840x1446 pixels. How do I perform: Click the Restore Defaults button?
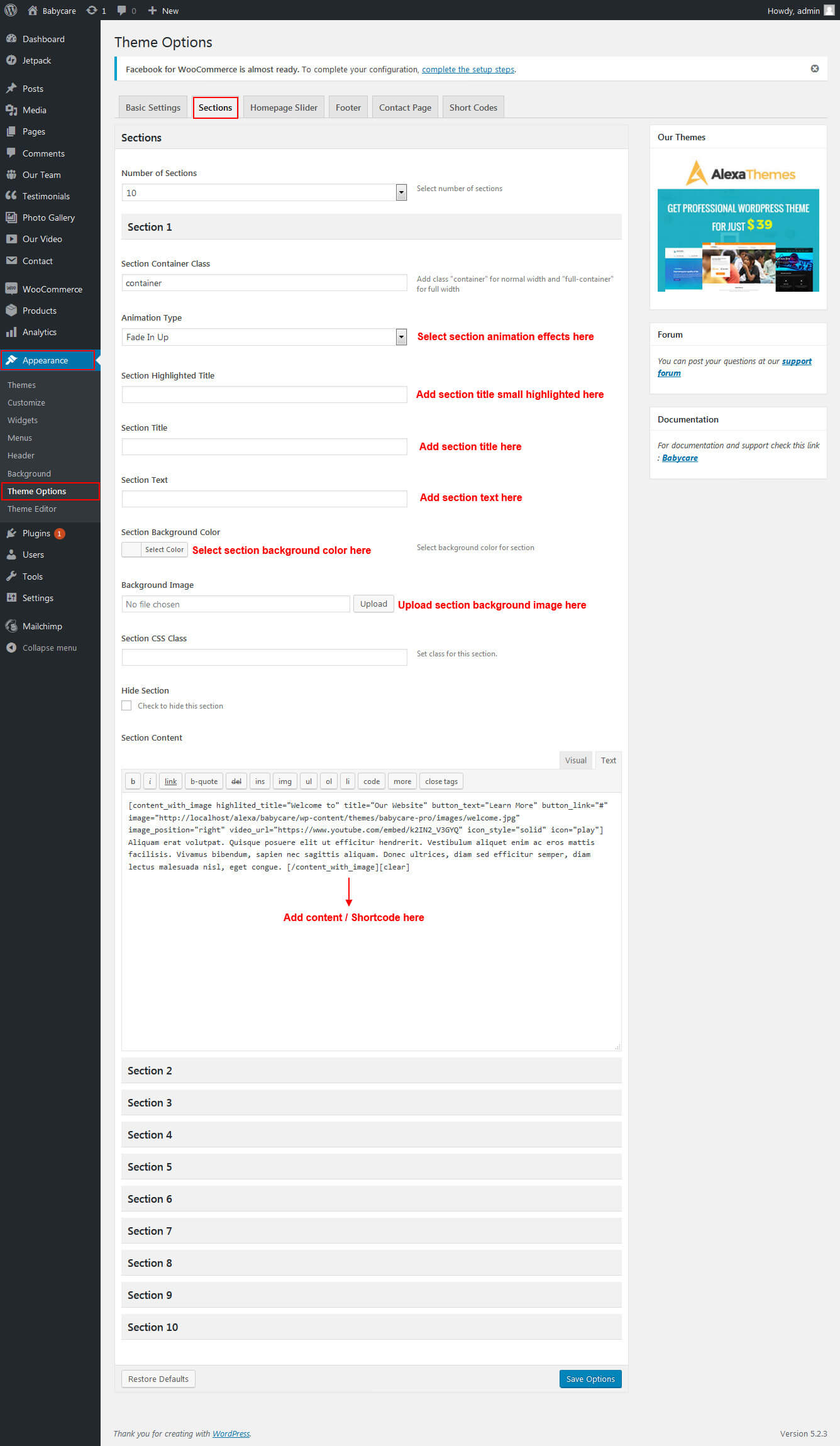[158, 1379]
